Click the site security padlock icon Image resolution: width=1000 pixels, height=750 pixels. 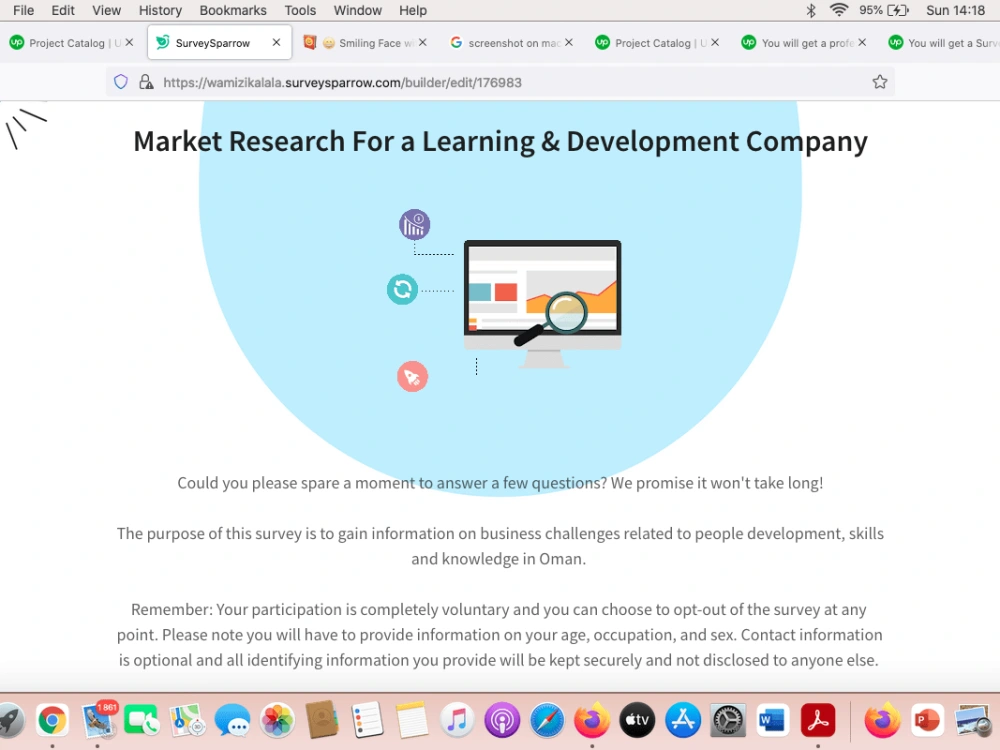146,82
